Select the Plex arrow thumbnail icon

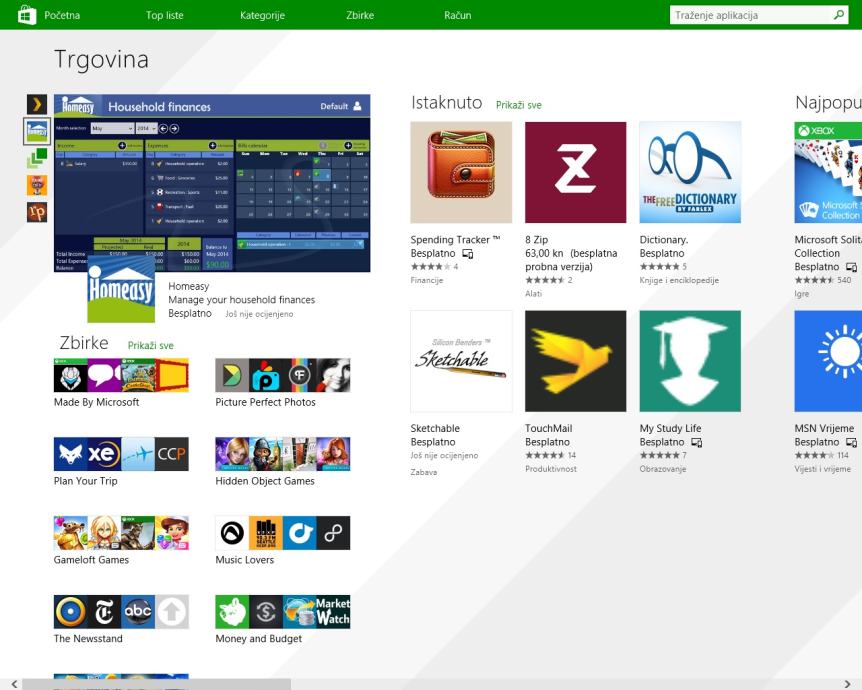click(x=37, y=104)
